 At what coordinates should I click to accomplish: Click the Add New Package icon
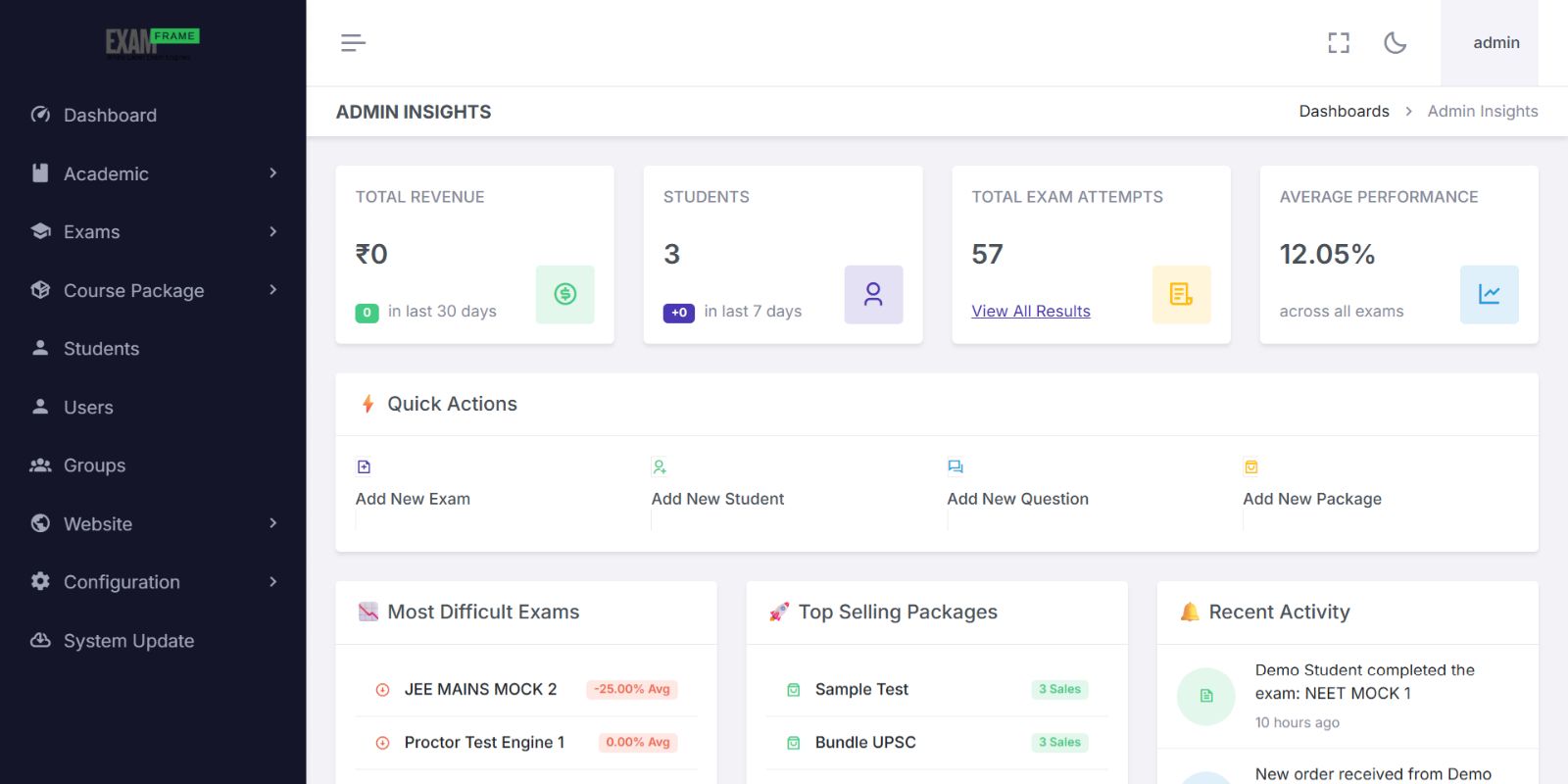1251,467
